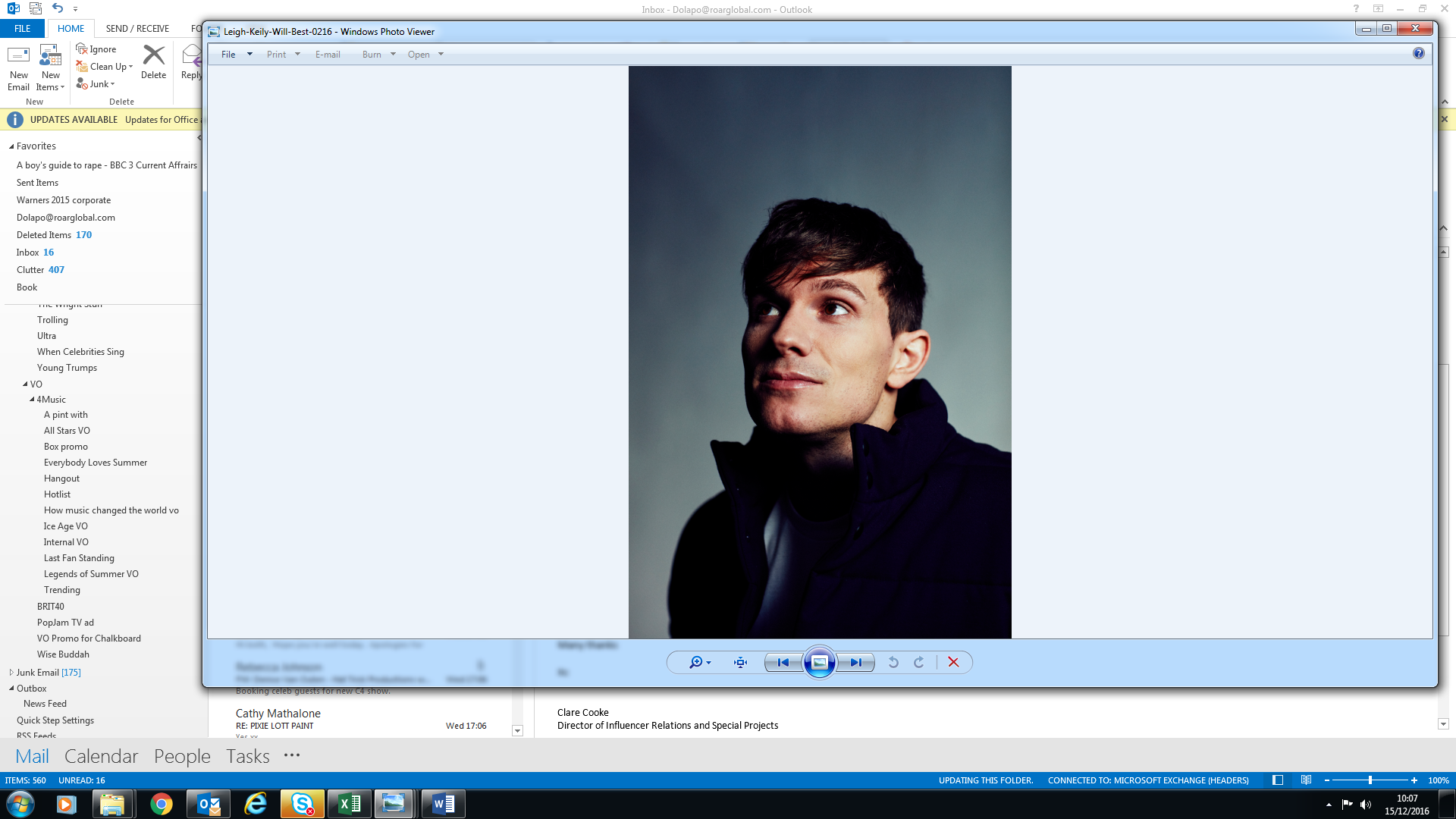Open Windows Start button
1456x819 pixels.
(20, 804)
